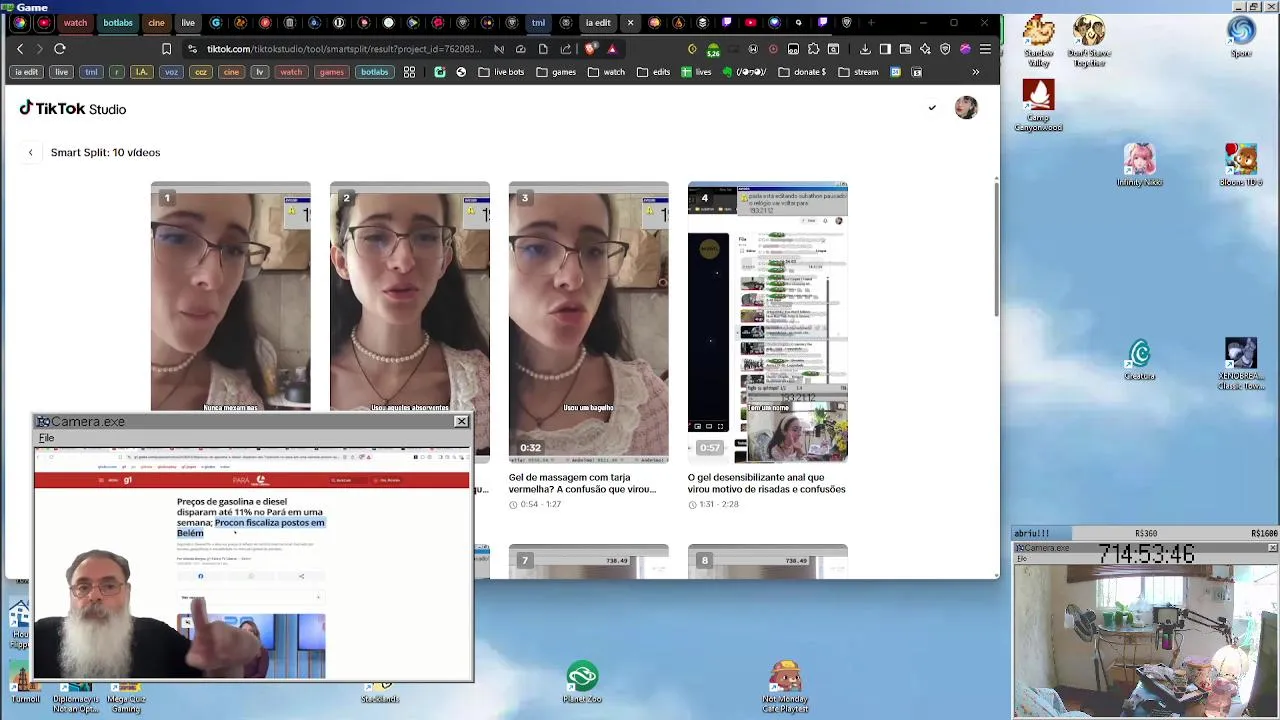Open the Camp Canyonwood desktop shortcut
The width and height of the screenshot is (1280, 720).
point(1038,106)
